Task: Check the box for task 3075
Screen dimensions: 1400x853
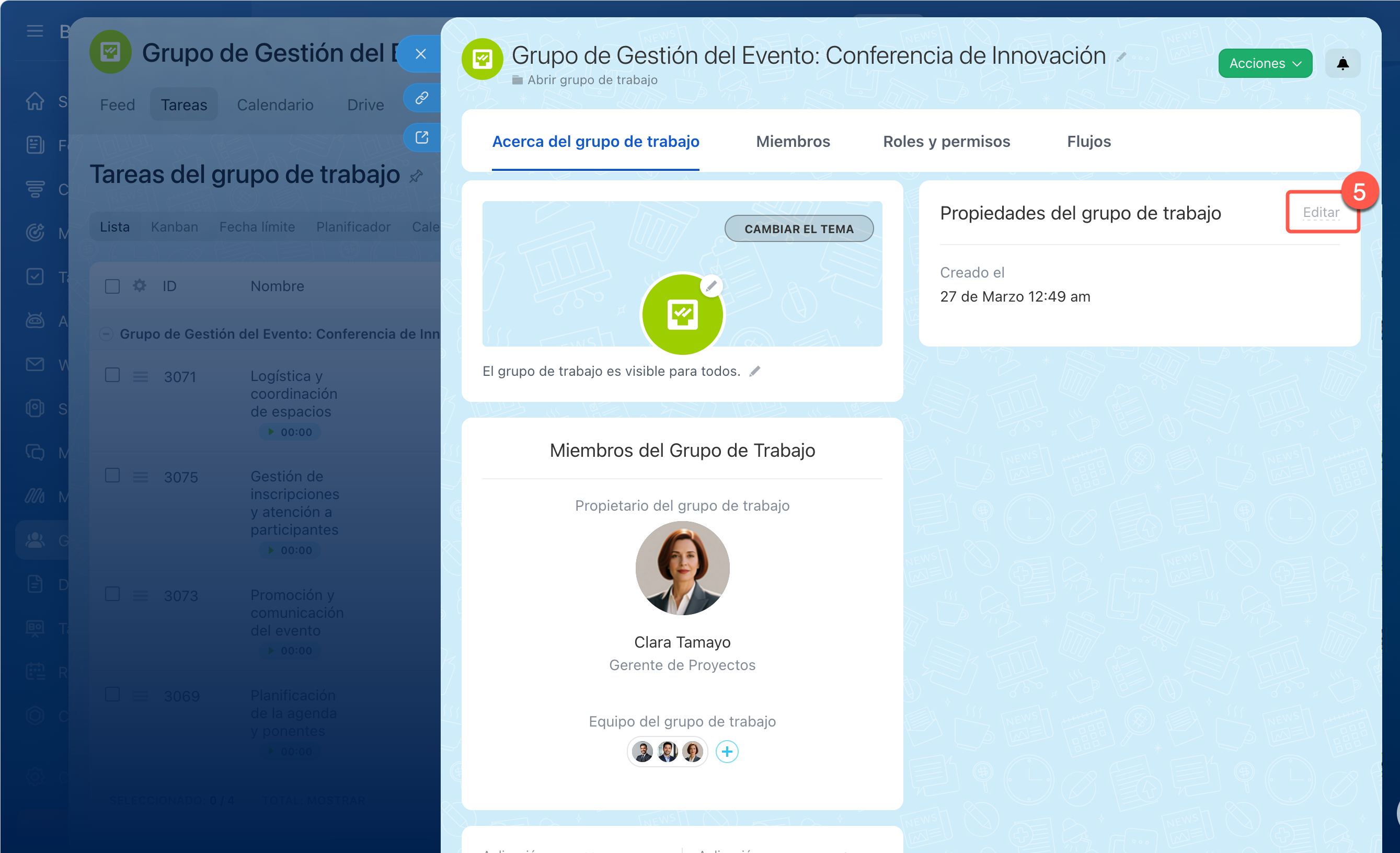Action: pos(112,475)
